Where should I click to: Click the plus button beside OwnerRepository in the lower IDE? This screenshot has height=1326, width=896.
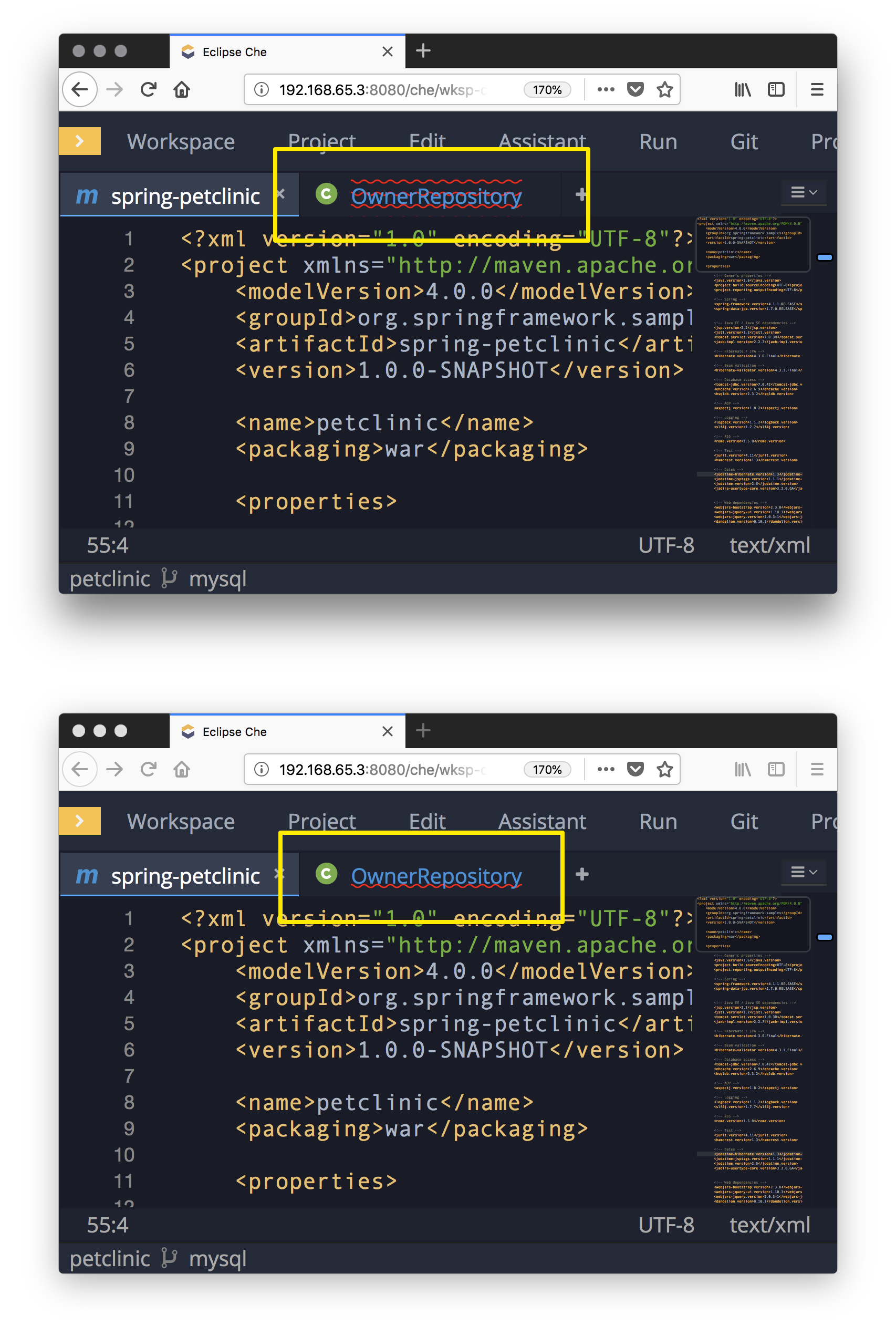tap(582, 874)
